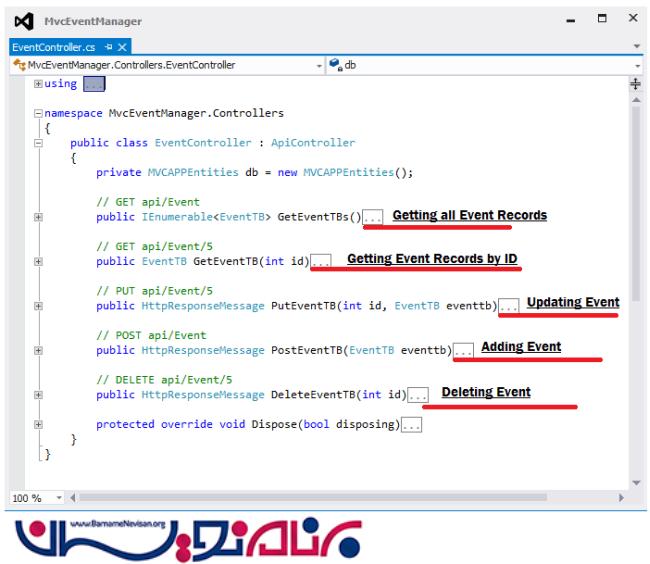
Task: Close the EventController.cs tab
Action: [x=122, y=47]
